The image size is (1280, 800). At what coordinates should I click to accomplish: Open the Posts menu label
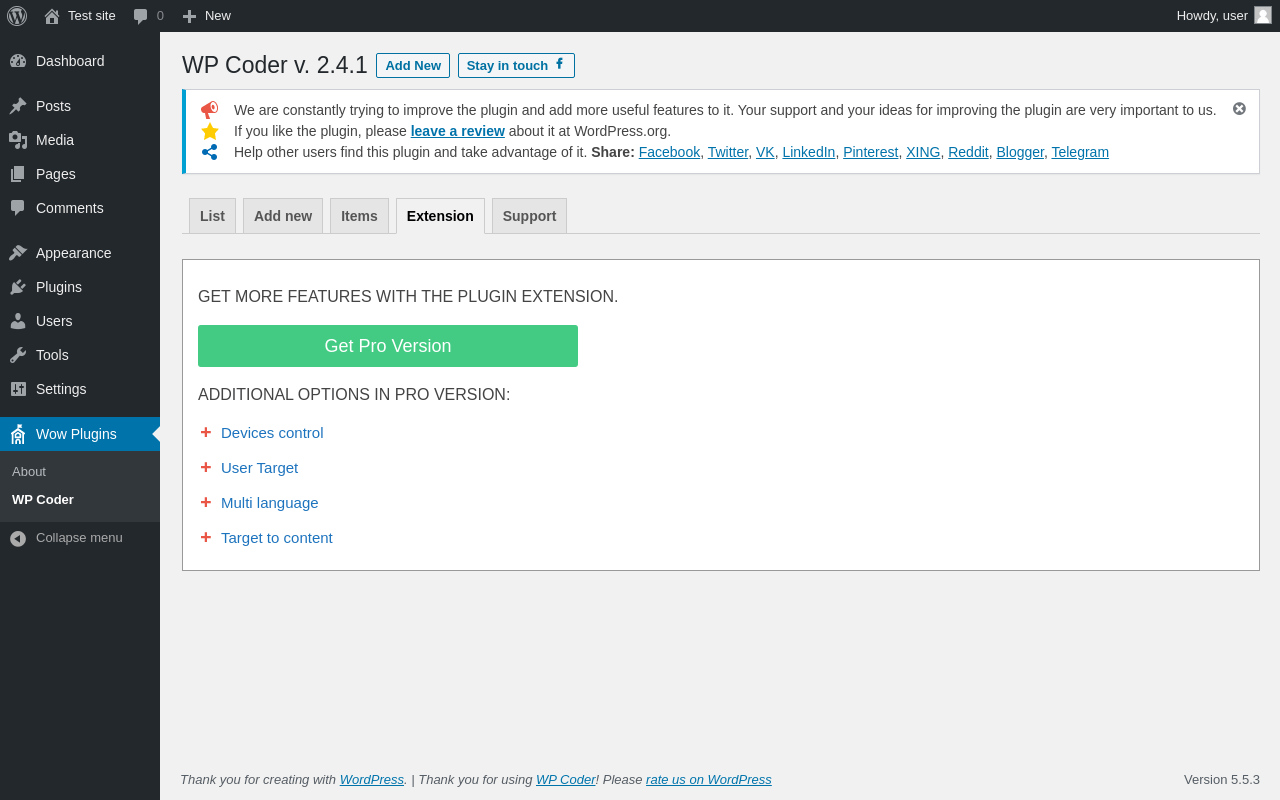tap(53, 106)
